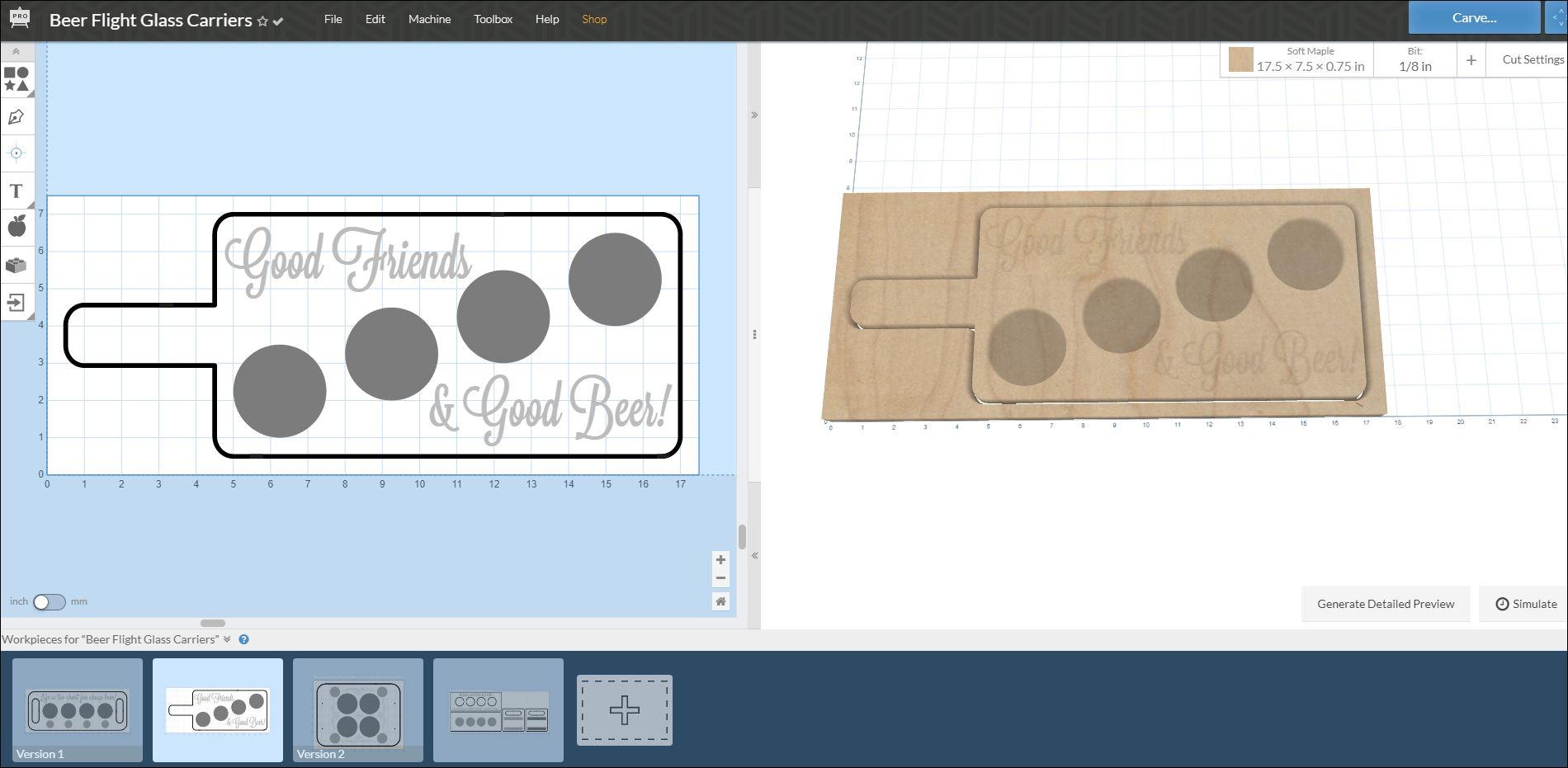Select the Version 1 workpiece thumbnail
This screenshot has width=1568, height=768.
[x=78, y=709]
